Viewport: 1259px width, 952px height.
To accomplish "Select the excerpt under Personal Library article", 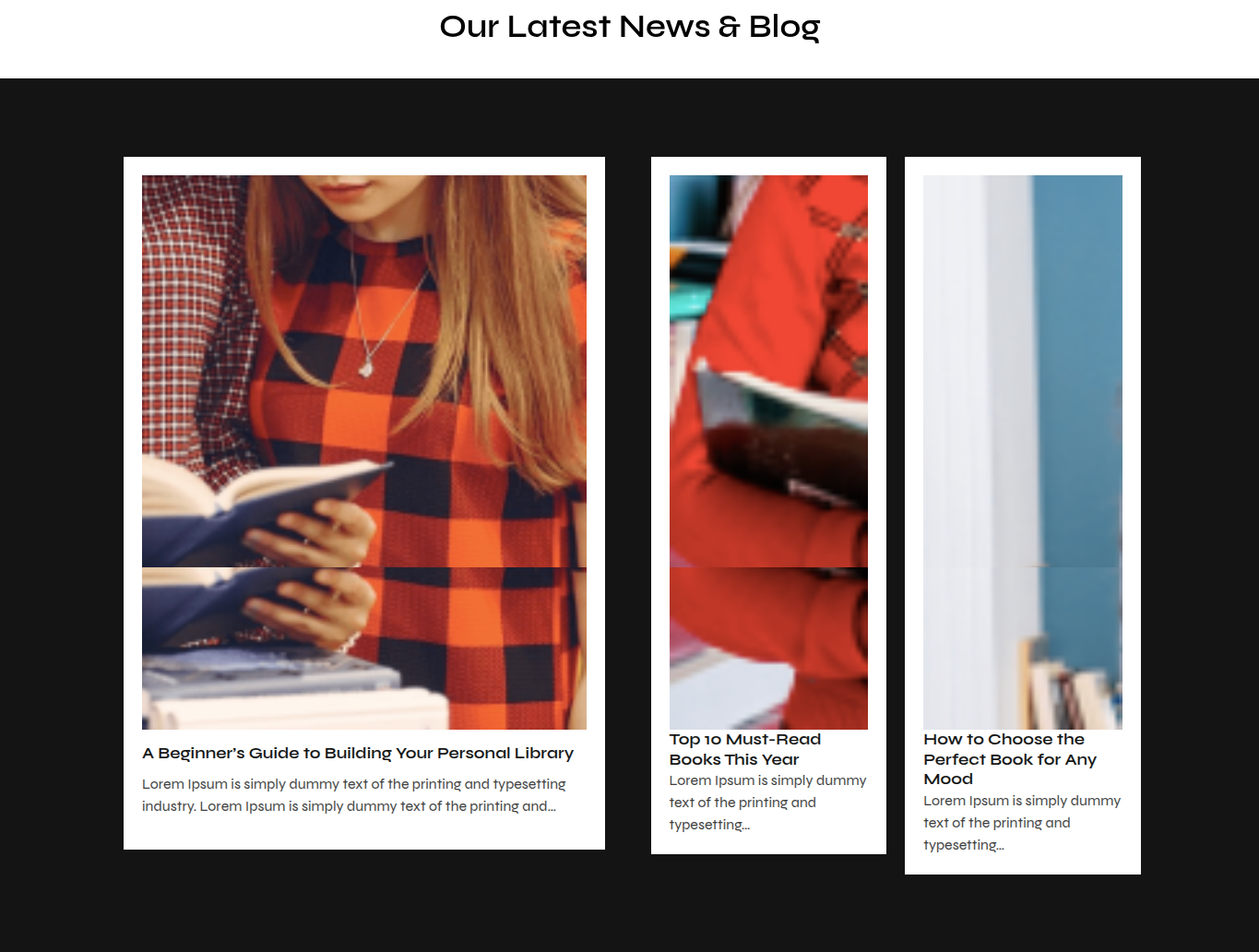I will point(354,795).
